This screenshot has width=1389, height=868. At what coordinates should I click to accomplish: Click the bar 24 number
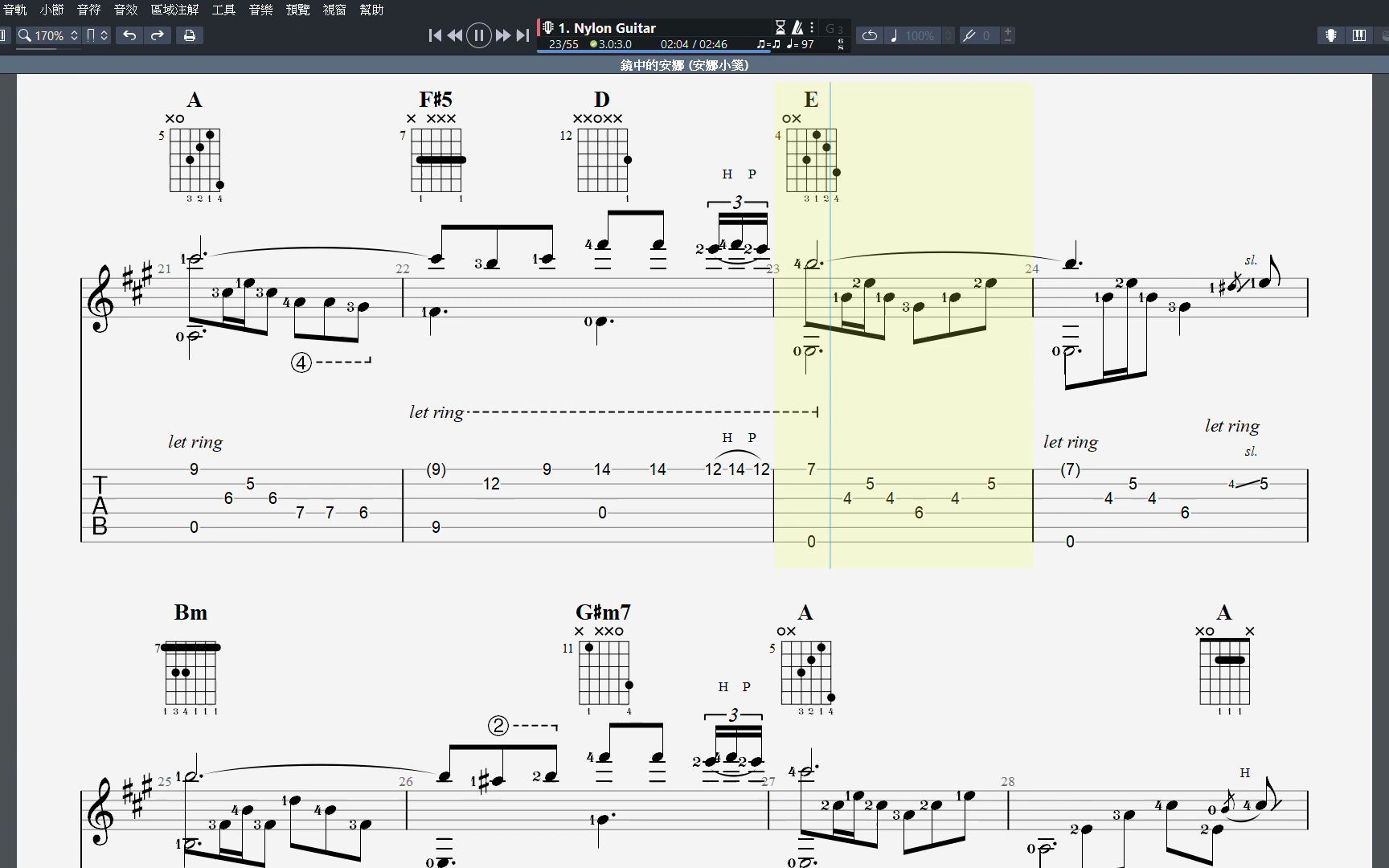tap(1032, 269)
